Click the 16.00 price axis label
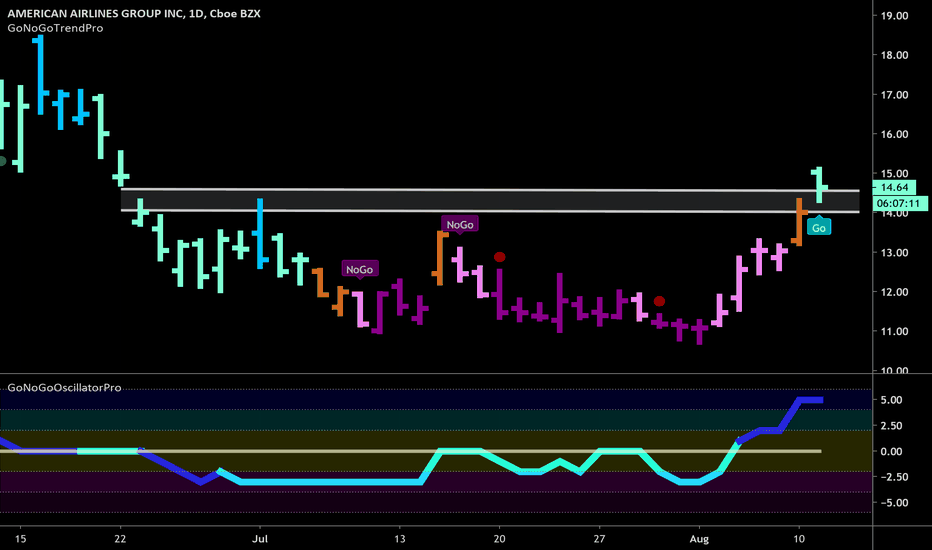 [x=894, y=134]
